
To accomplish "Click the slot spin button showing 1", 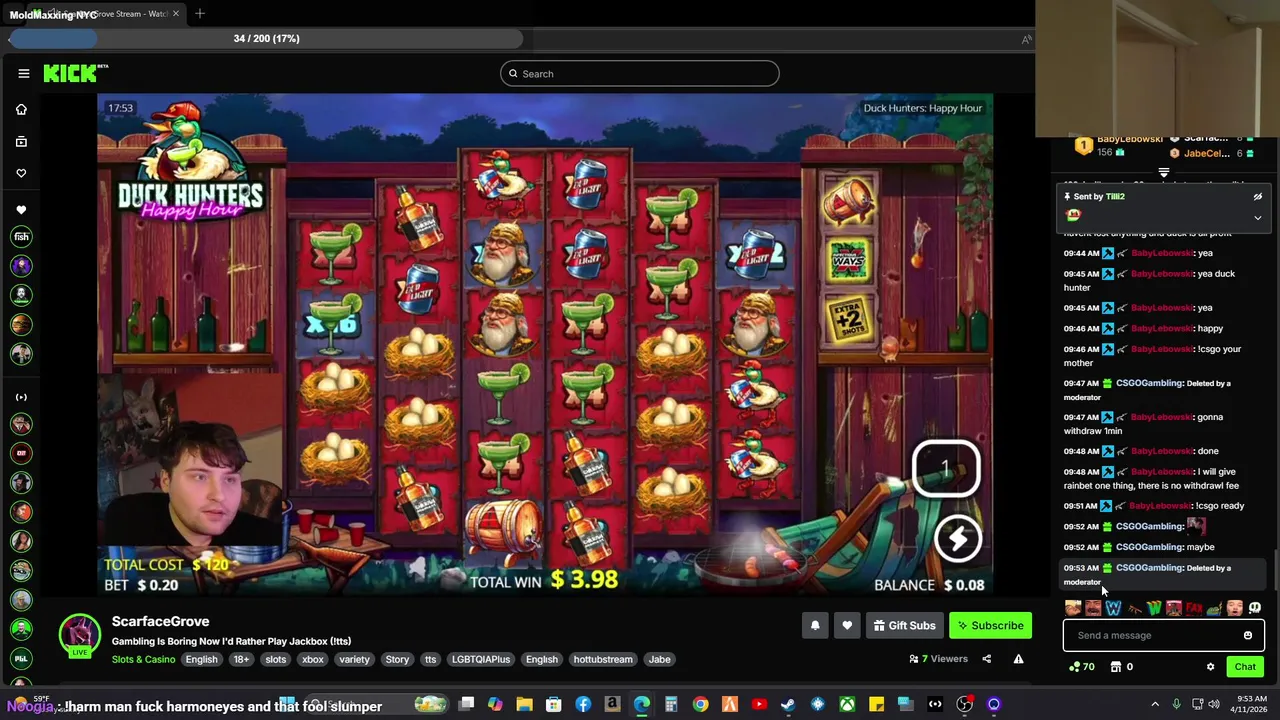I will 945,468.
